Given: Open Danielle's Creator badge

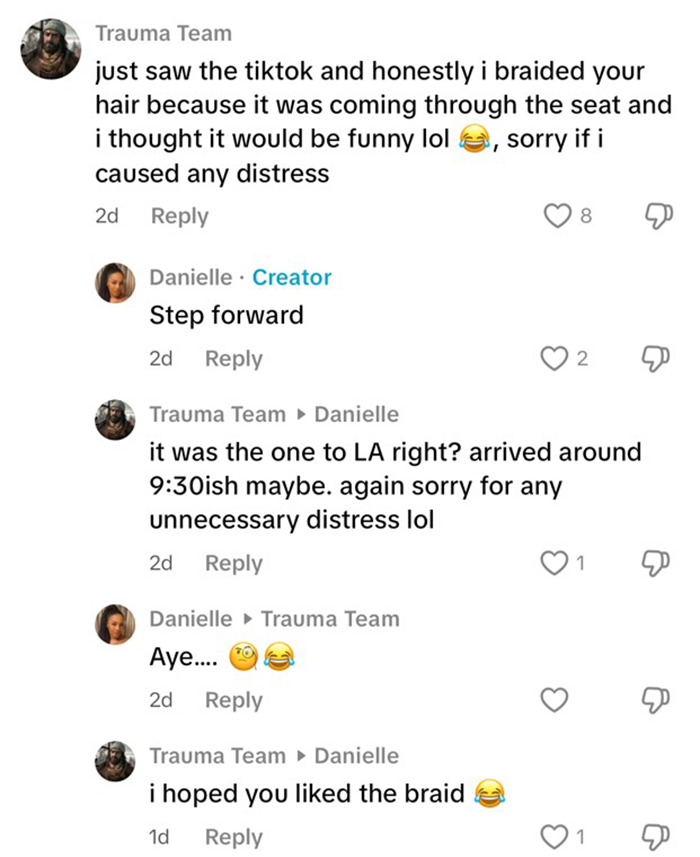Looking at the screenshot, I should tap(292, 277).
